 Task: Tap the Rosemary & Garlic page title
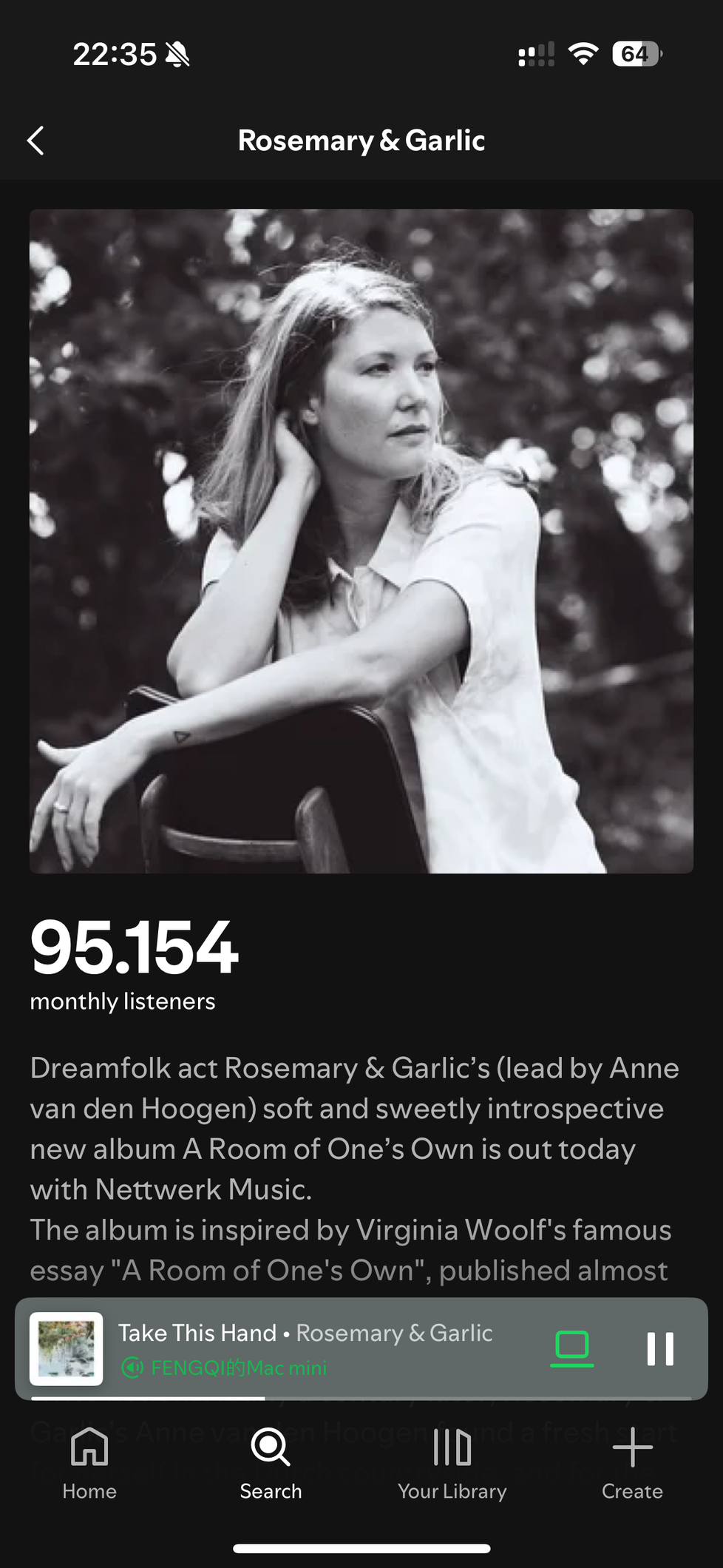(x=361, y=140)
